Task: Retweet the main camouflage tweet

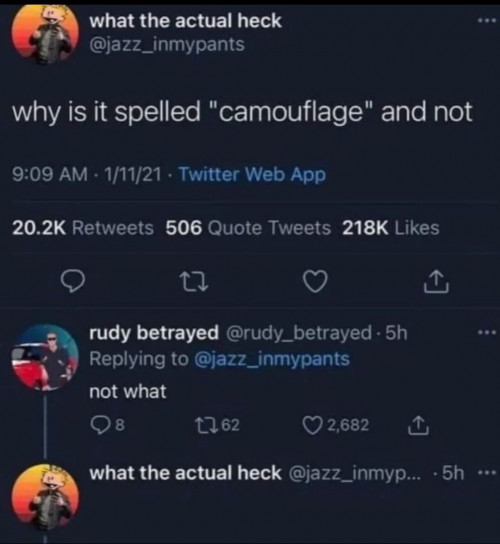Action: point(194,282)
